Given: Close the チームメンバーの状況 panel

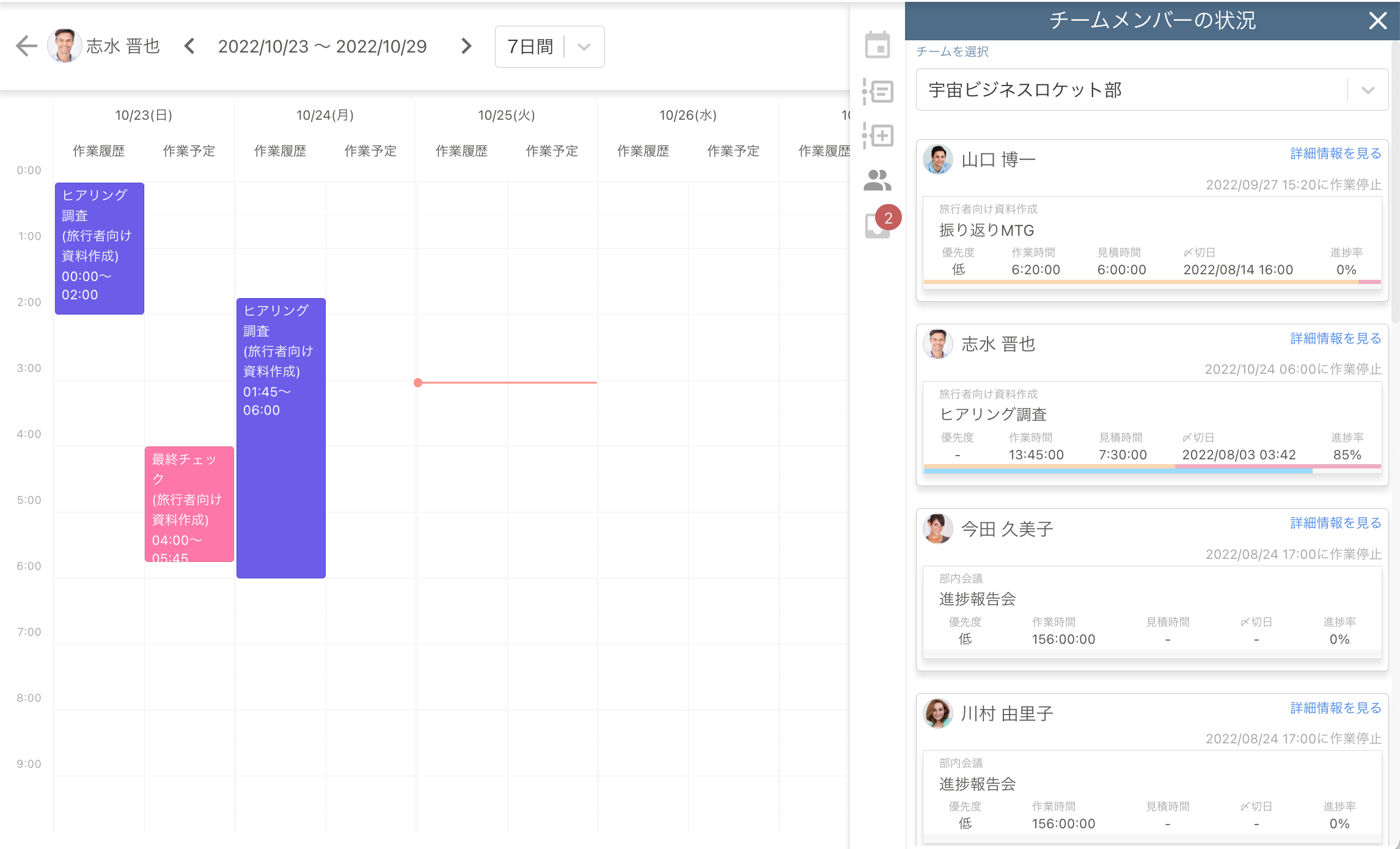Looking at the screenshot, I should 1378,21.
